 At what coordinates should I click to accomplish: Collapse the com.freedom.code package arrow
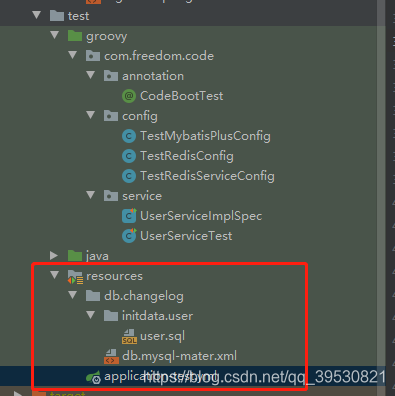[73, 55]
